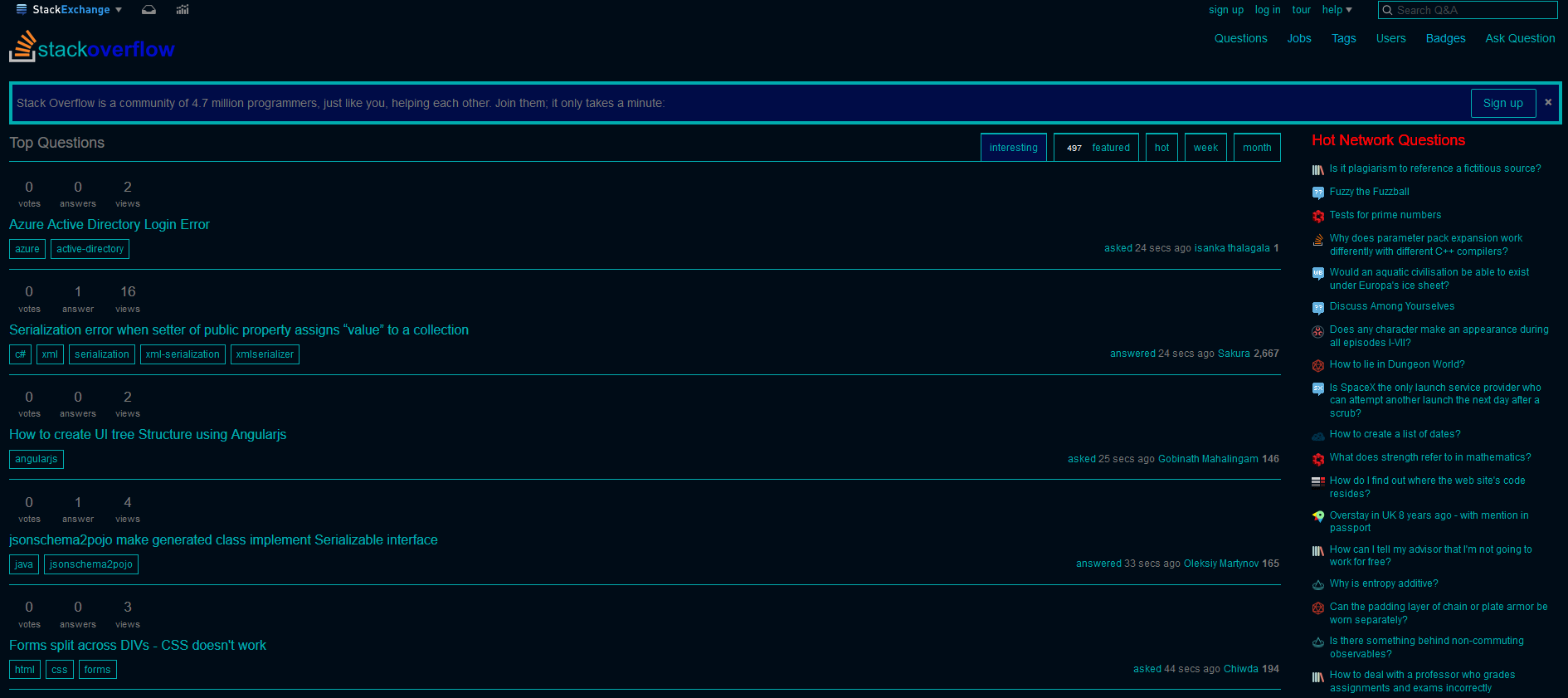Screen dimensions: 1568x698
Task: Open the Hot Network Questions heading
Action: coord(1388,140)
